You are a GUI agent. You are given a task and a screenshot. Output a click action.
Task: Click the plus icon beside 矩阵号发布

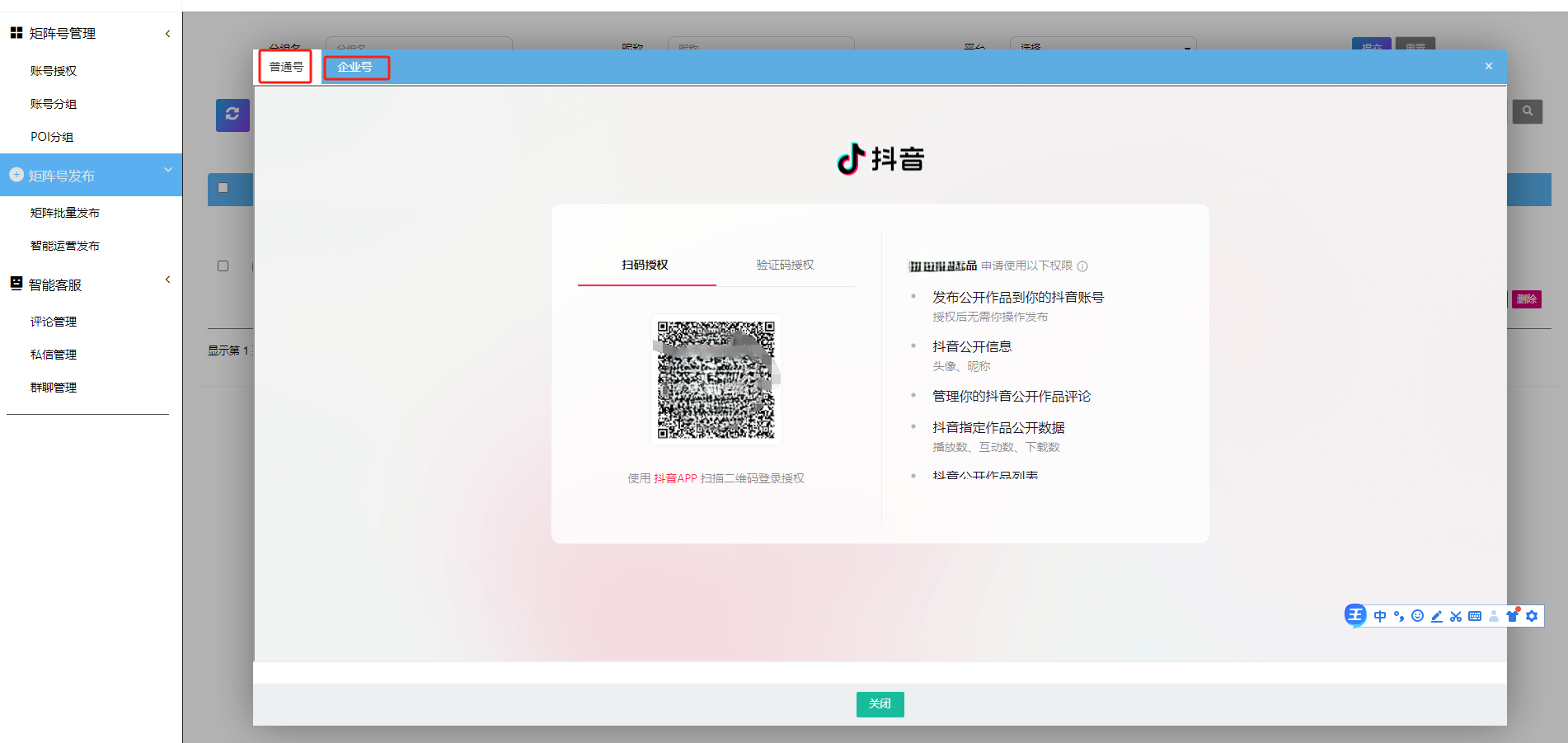click(16, 175)
